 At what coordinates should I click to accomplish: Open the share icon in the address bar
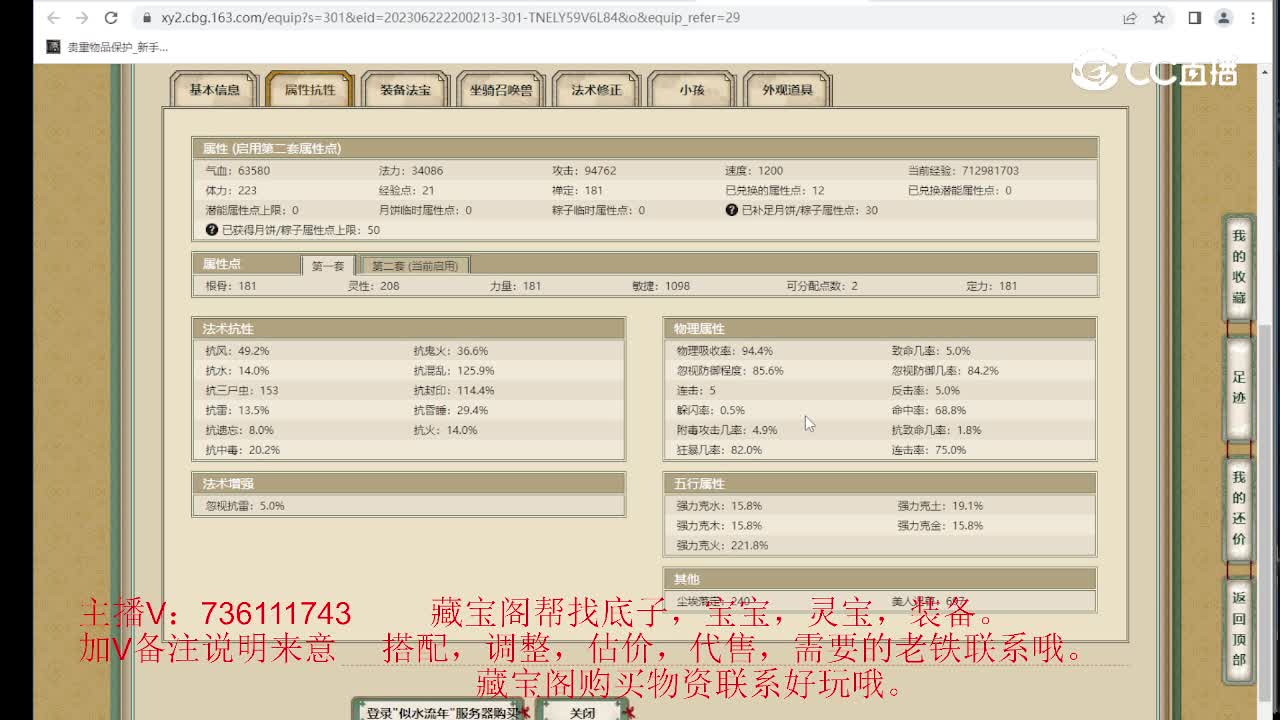[x=1129, y=17]
